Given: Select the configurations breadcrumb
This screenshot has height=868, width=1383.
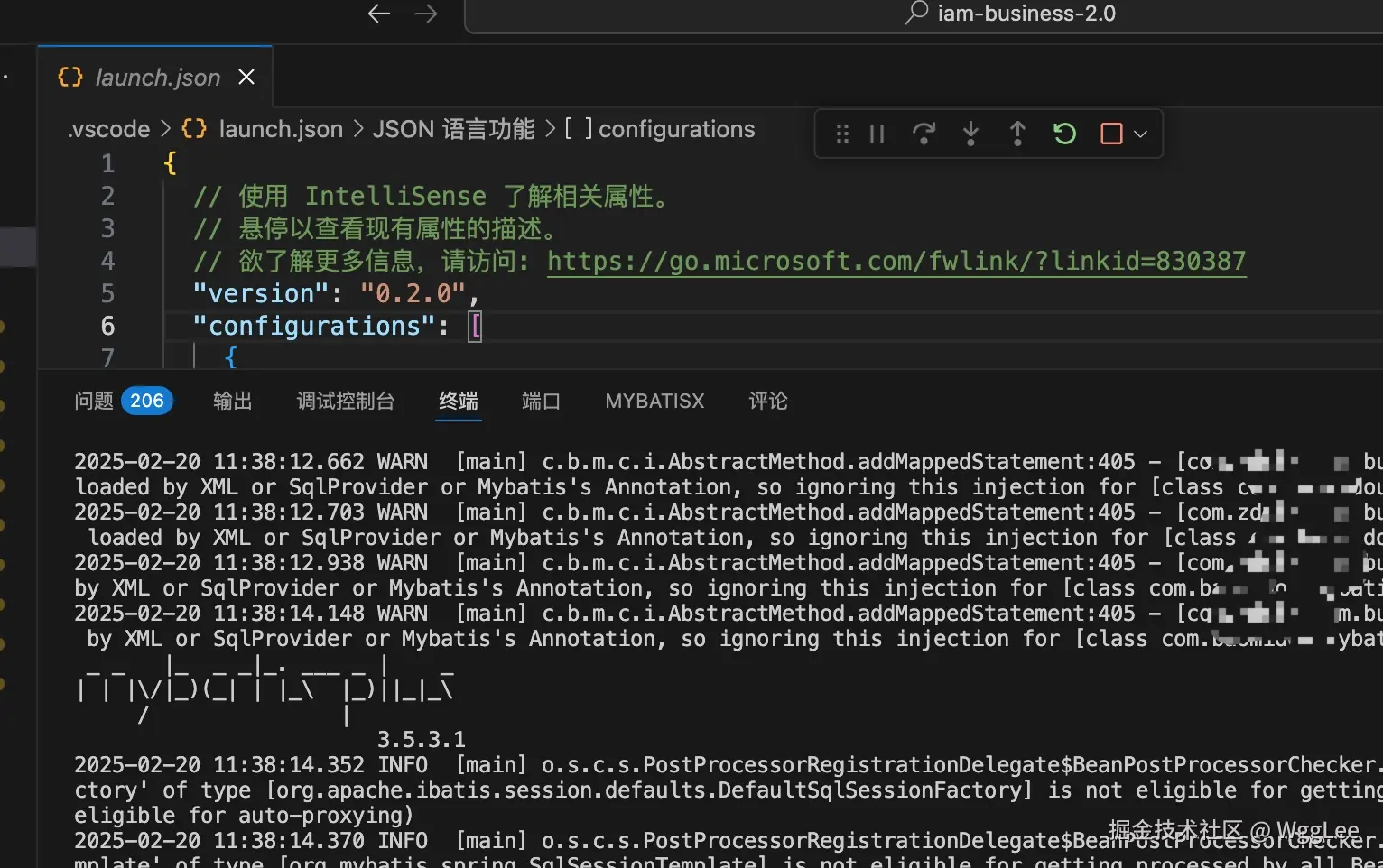Looking at the screenshot, I should tap(676, 129).
